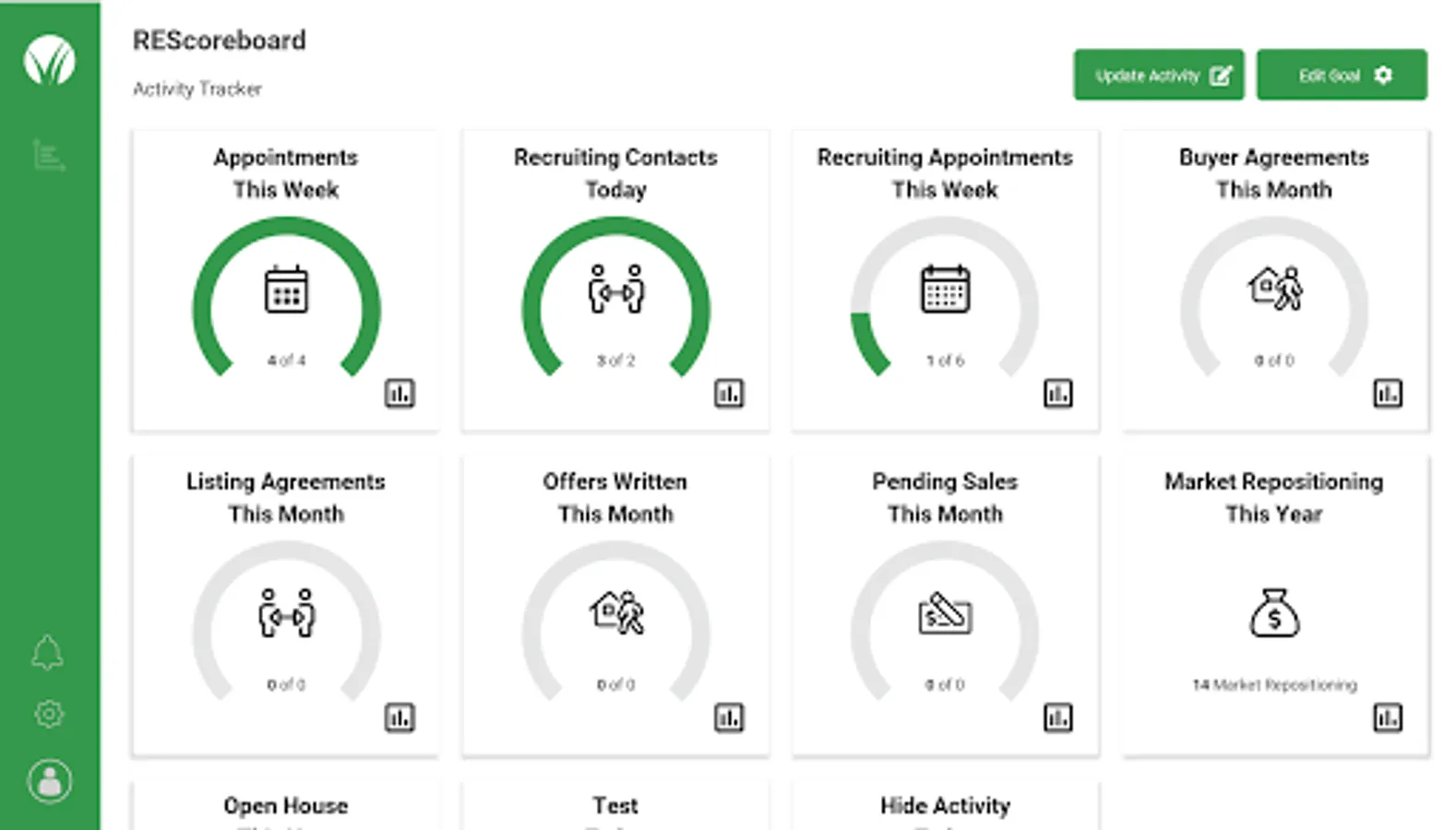This screenshot has height=830, width=1456.
Task: Open notifications bell in sidebar
Action: point(47,653)
